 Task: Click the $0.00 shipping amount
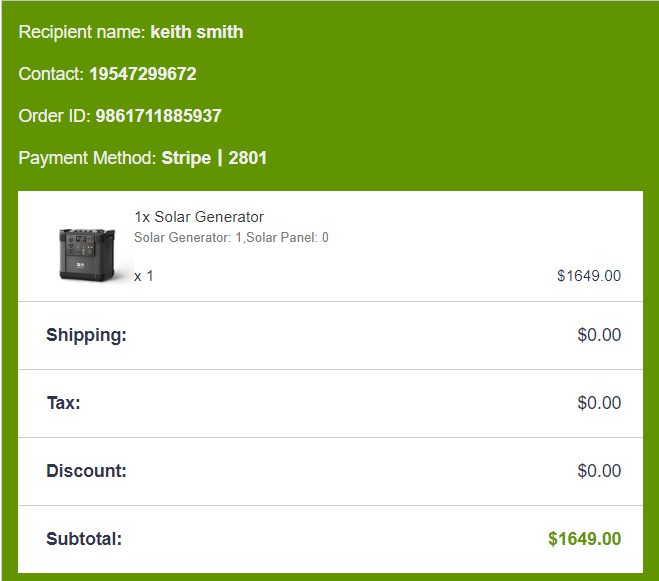599,335
